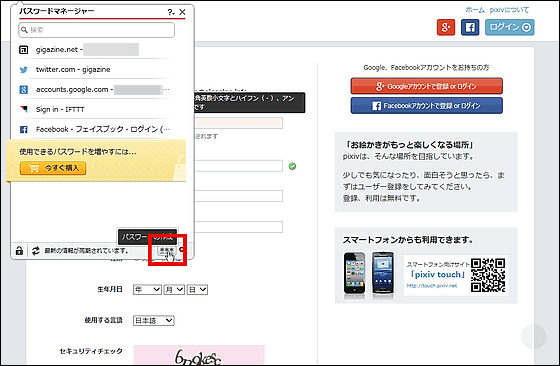Image resolution: width=560 pixels, height=366 pixels.
Task: Open the ログイン dropdown button
Action: point(510,27)
